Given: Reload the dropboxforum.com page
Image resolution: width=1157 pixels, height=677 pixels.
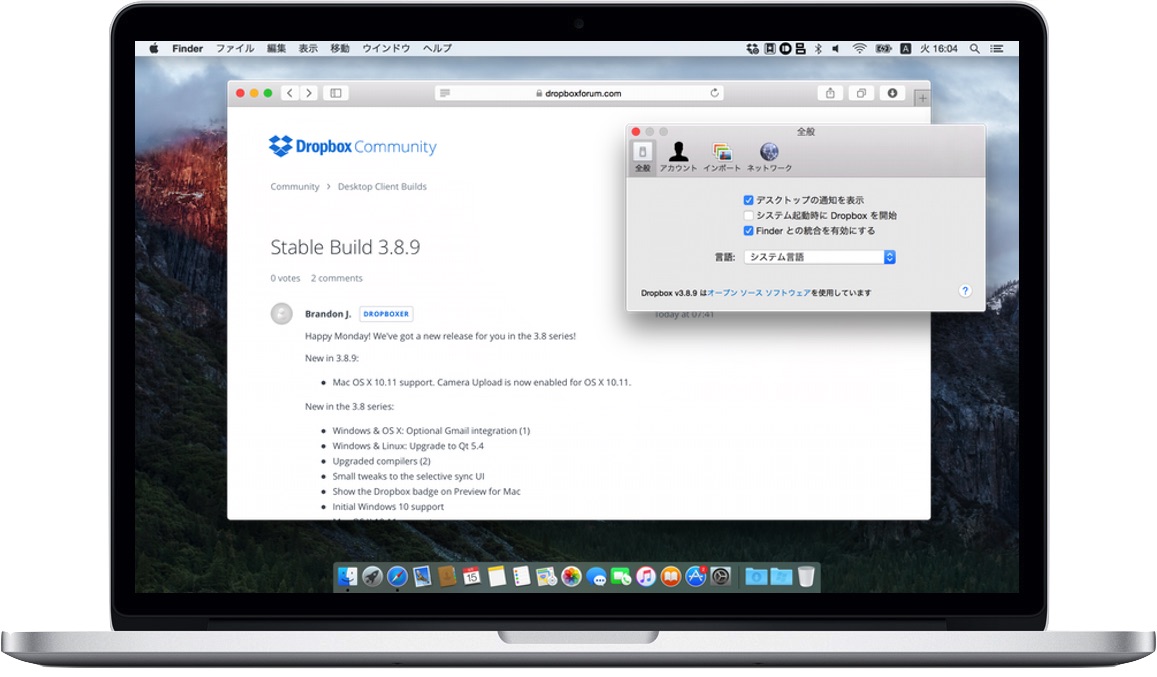Looking at the screenshot, I should tap(714, 93).
